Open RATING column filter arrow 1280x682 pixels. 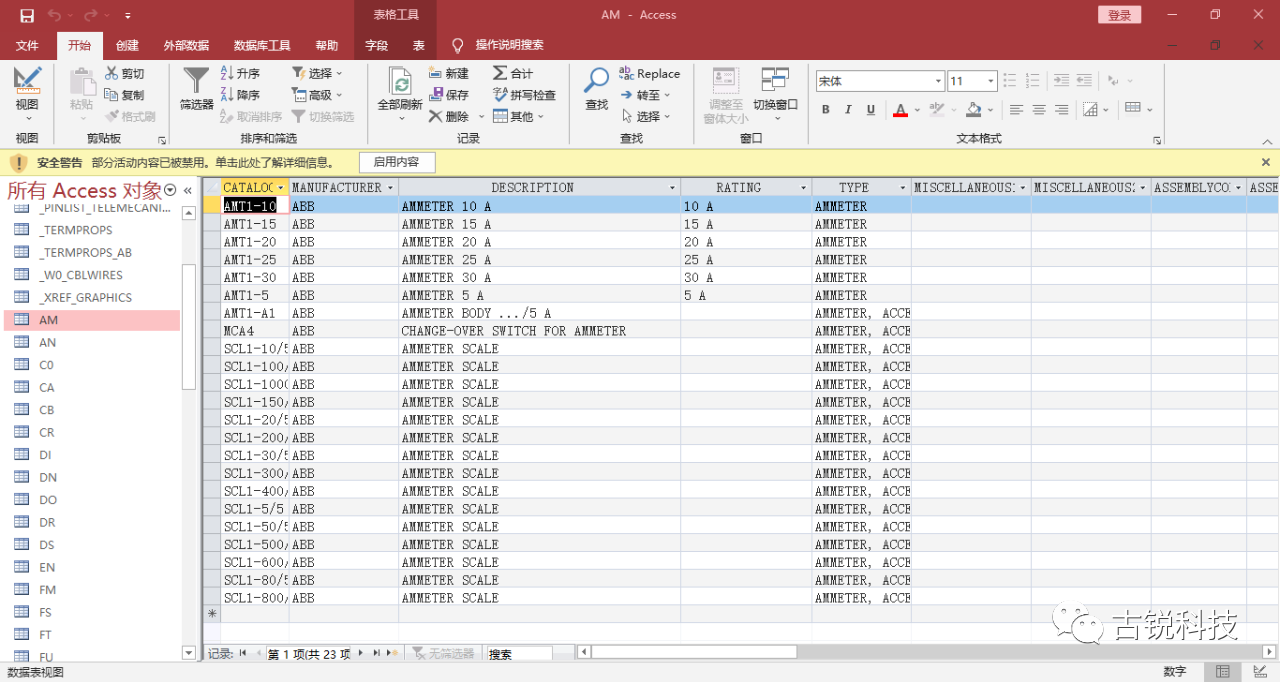pos(803,188)
